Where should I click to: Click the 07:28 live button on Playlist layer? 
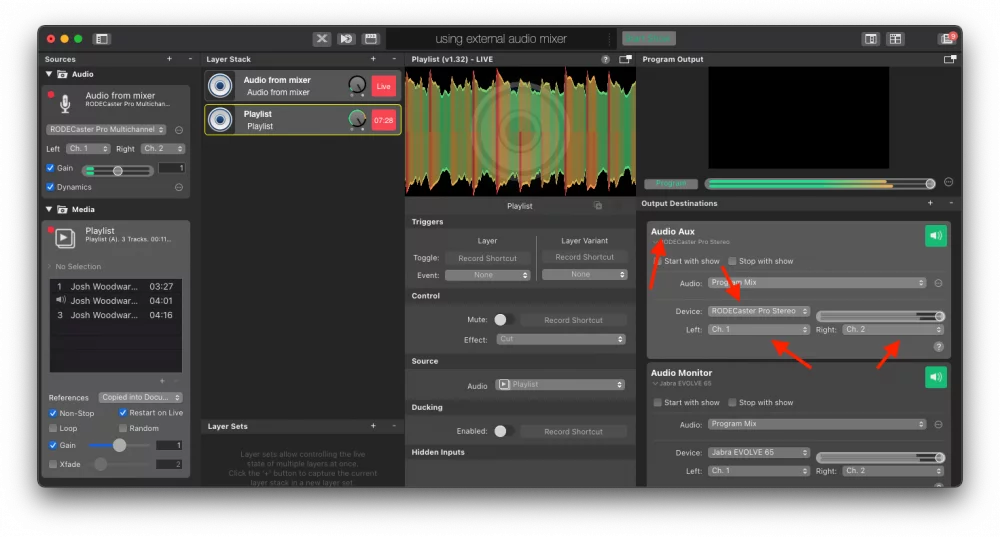(383, 120)
